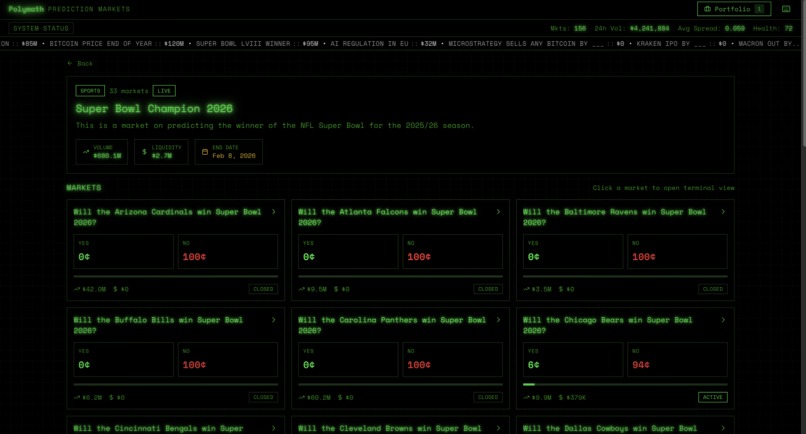Open the Buffalo Bills market chevron
Viewport: 806px width, 434px height.
point(273,320)
